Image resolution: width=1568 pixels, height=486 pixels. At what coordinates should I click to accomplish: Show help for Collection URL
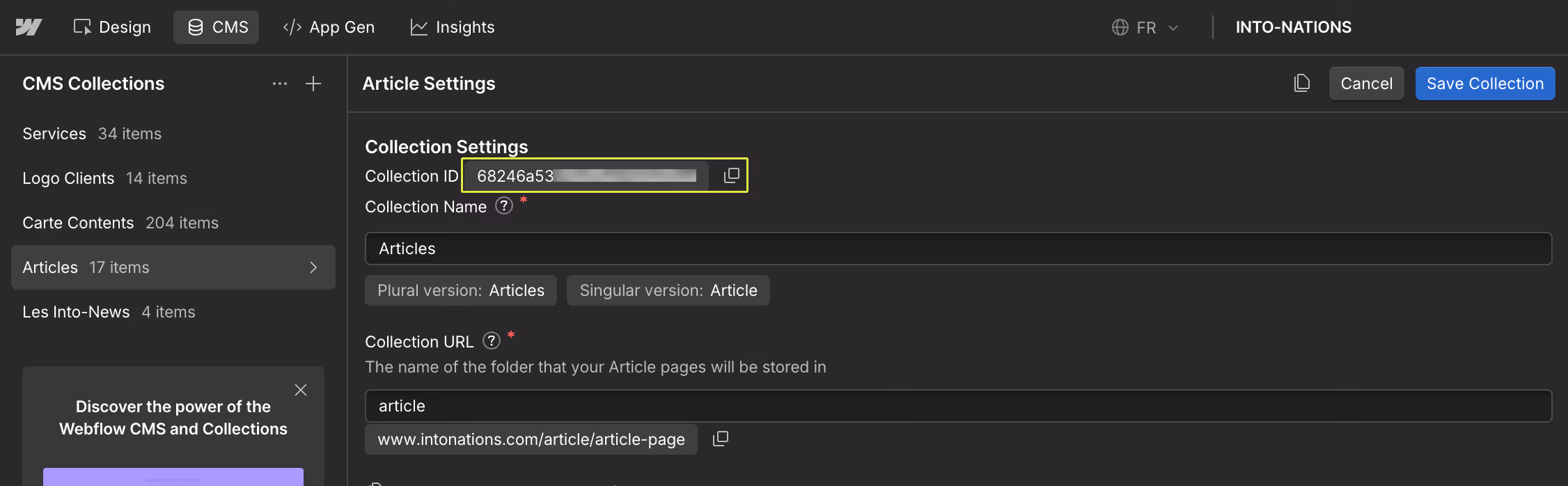(x=492, y=341)
